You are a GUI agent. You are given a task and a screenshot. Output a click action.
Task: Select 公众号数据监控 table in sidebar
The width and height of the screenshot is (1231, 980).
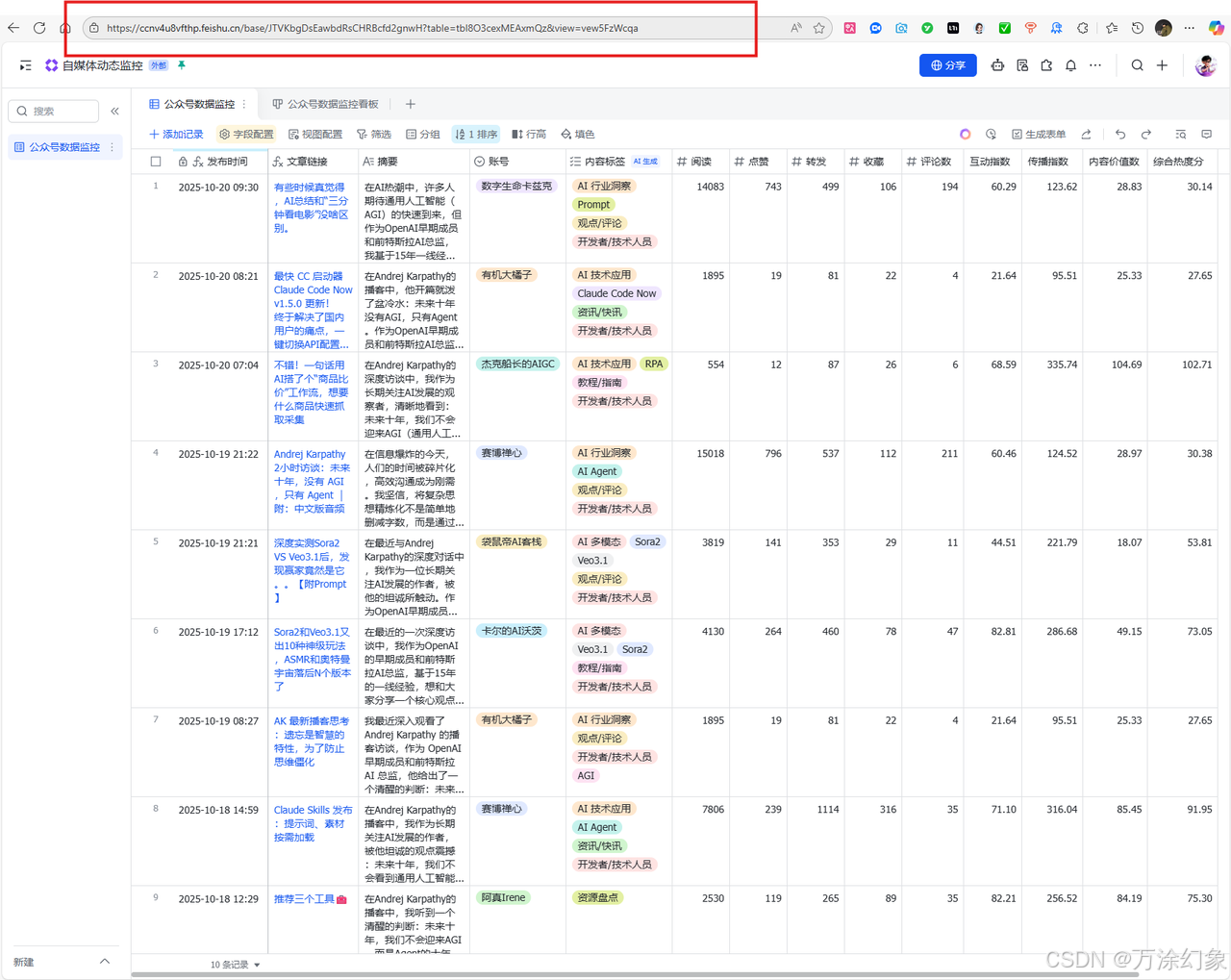point(64,147)
